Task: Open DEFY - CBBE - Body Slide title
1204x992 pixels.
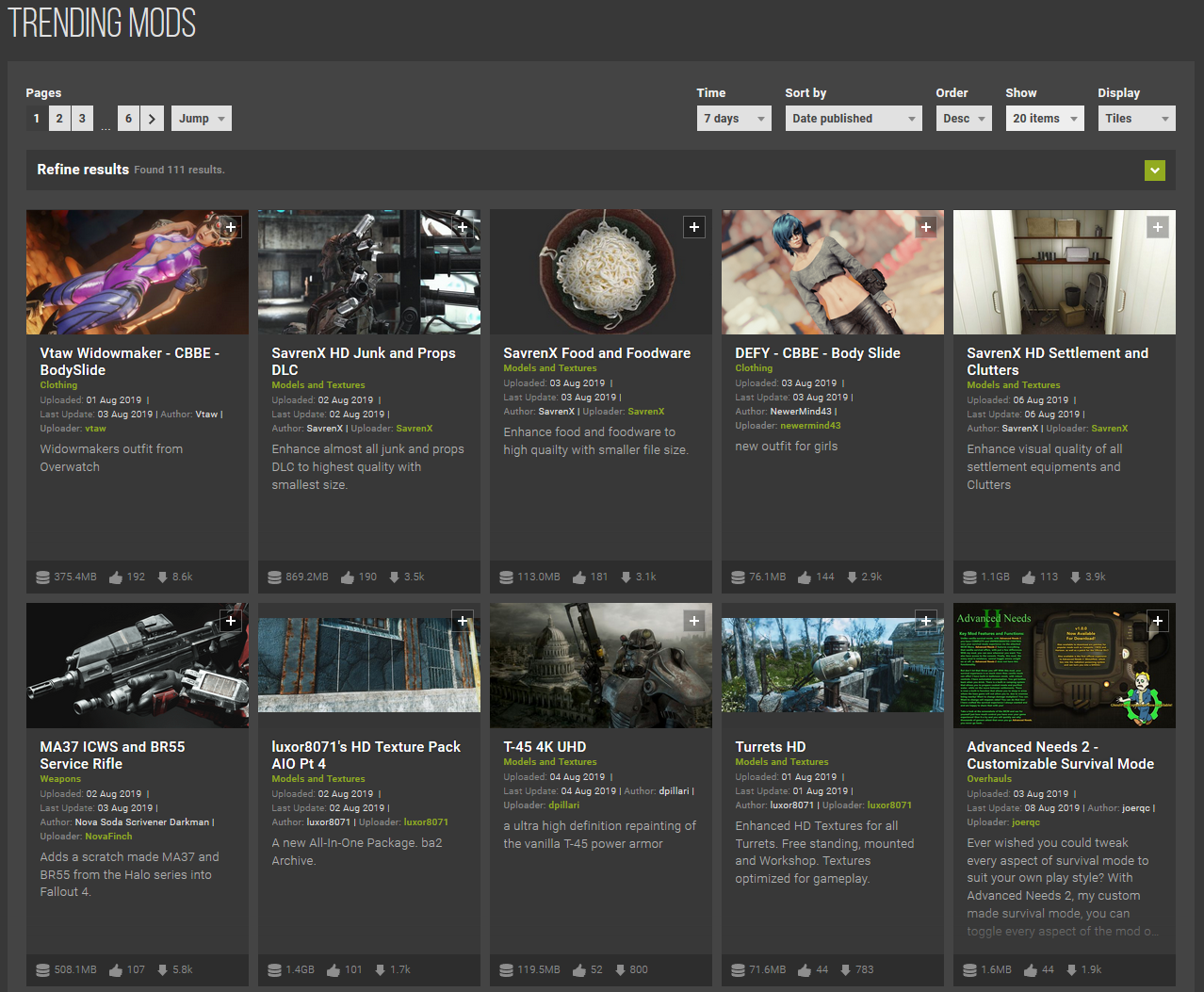Action: (818, 353)
